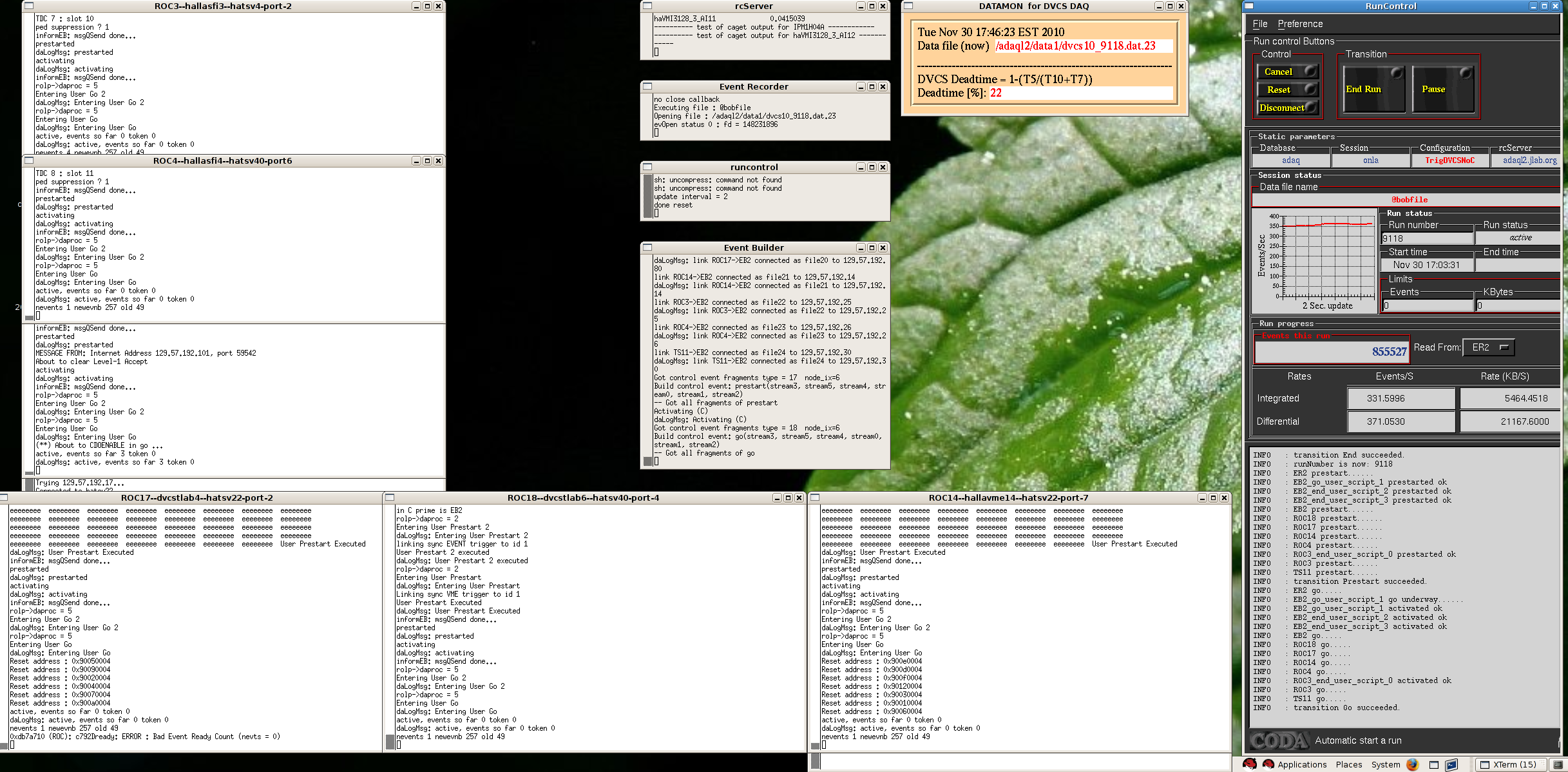Click the DATAMON Deadtime value 22
This screenshot has width=1568, height=772.
(x=996, y=93)
